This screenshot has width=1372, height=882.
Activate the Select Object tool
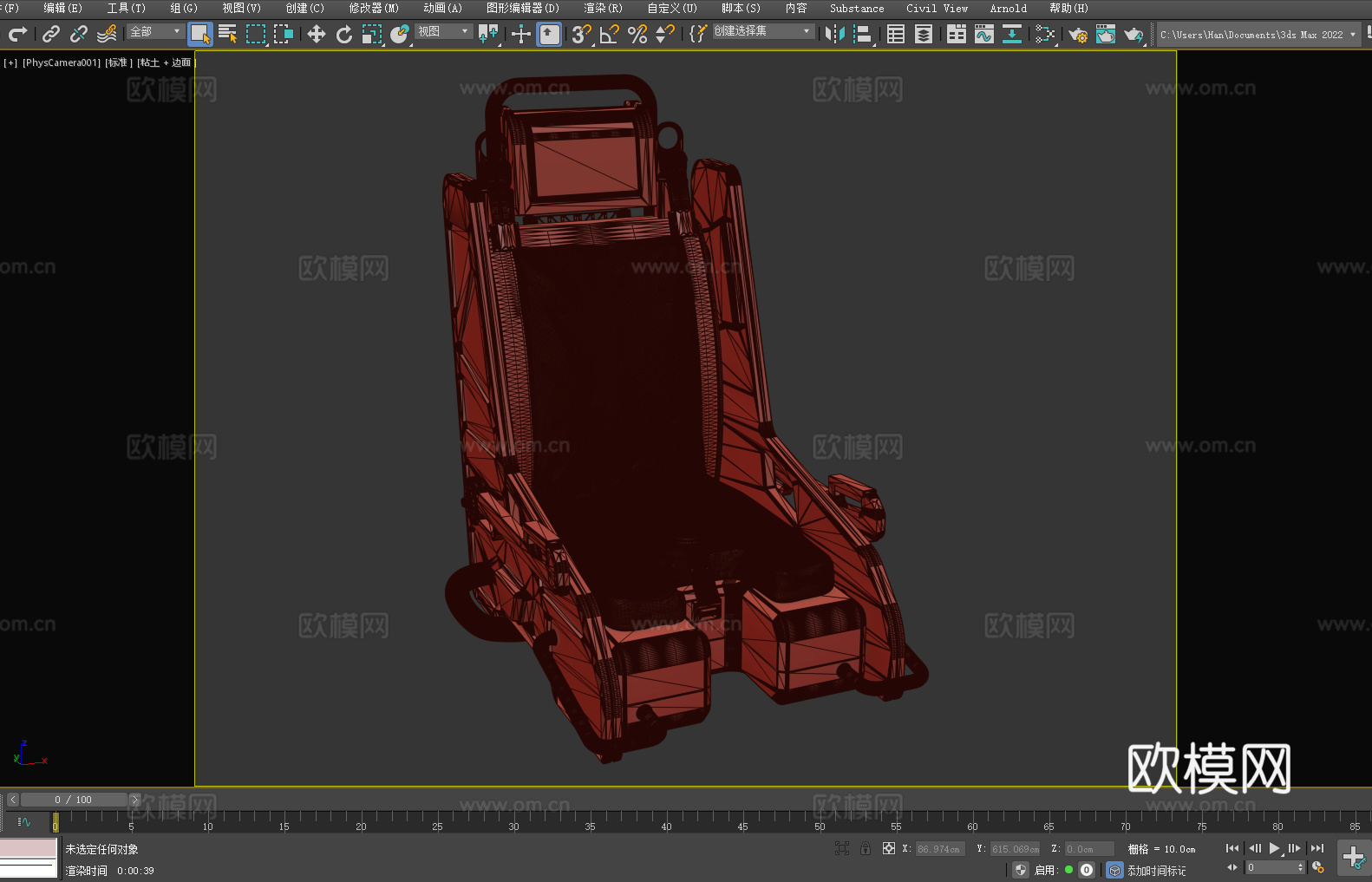pos(200,34)
